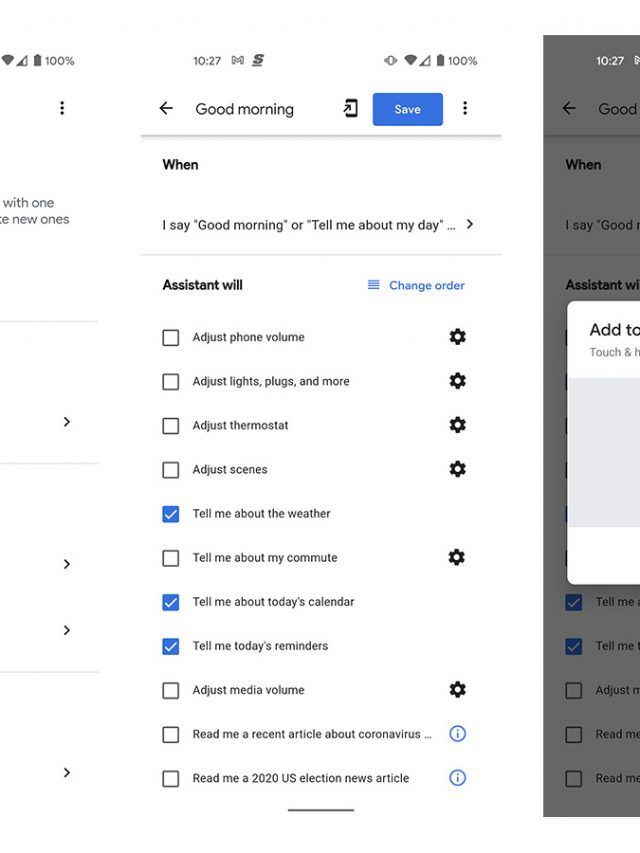Image resolution: width=640 pixels, height=853 pixels.
Task: Uncheck Tell me about the weather
Action: [x=171, y=514]
